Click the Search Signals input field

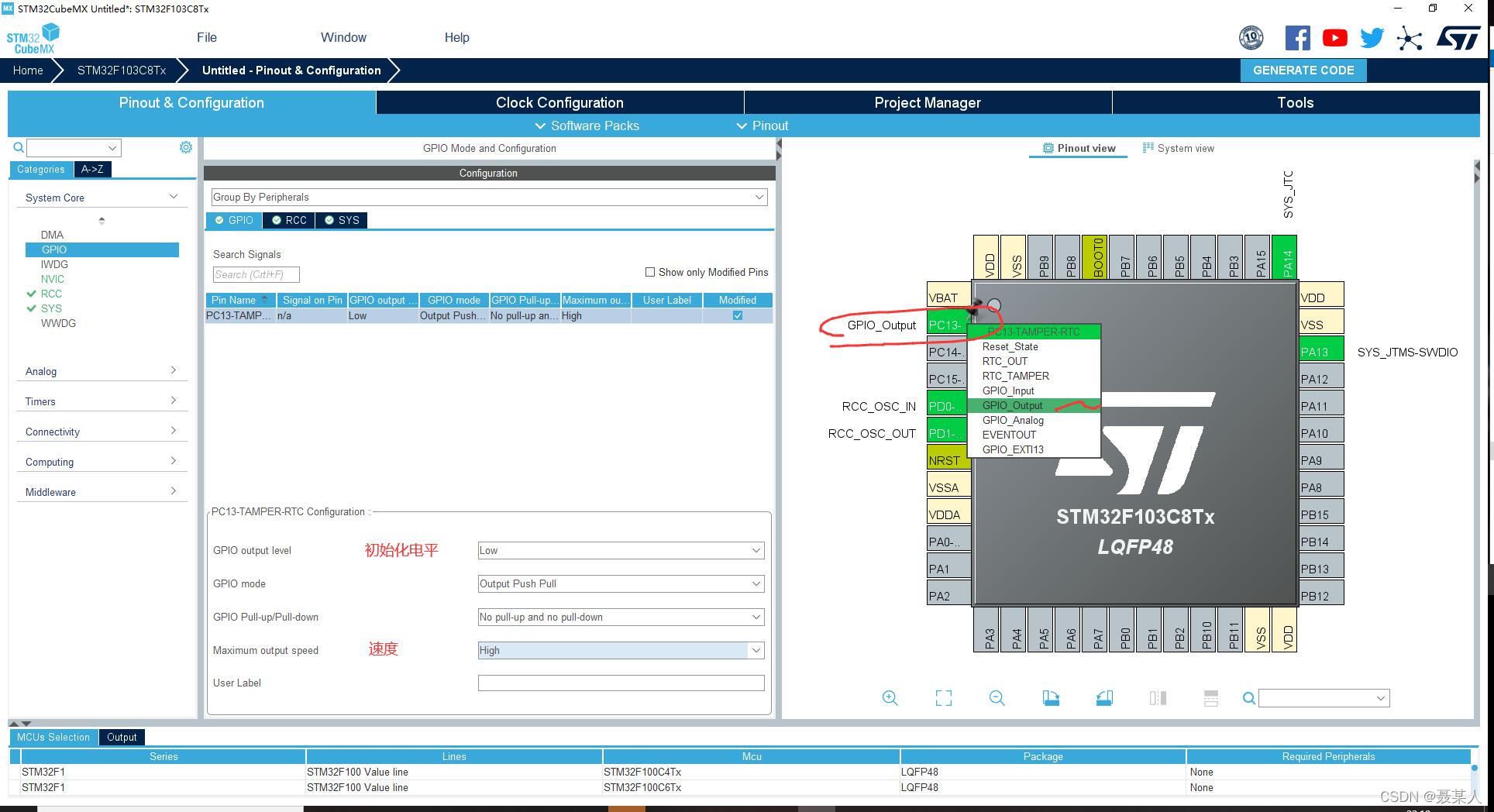click(x=256, y=274)
